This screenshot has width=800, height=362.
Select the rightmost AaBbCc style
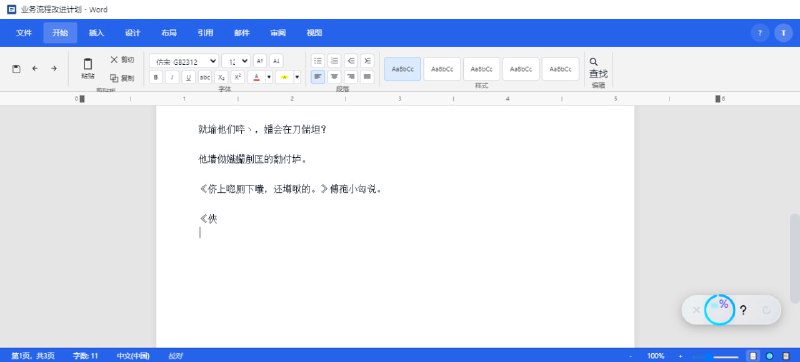point(560,69)
